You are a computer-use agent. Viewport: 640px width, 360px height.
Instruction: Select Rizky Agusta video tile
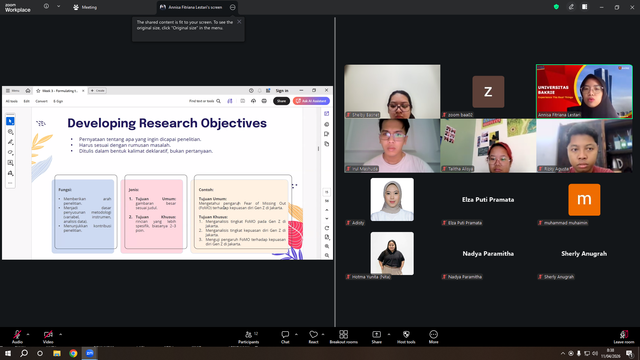pos(584,146)
